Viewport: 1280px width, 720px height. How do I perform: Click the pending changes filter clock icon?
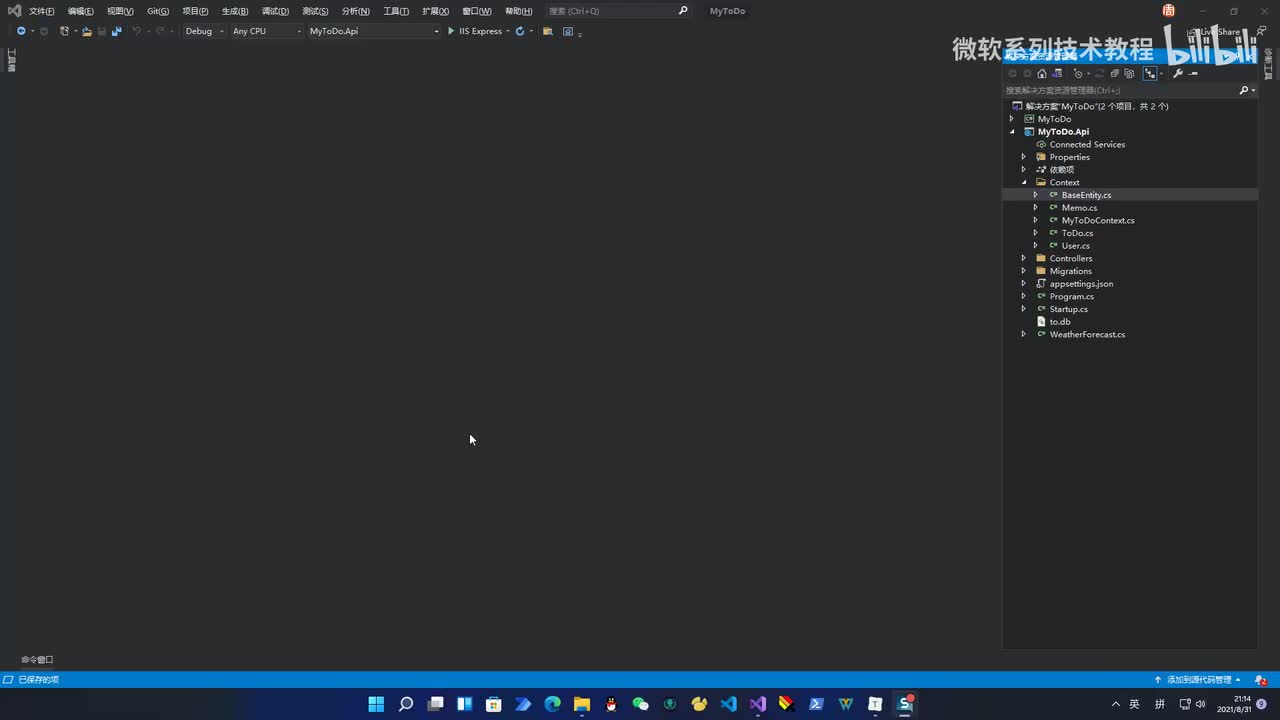(x=1078, y=73)
